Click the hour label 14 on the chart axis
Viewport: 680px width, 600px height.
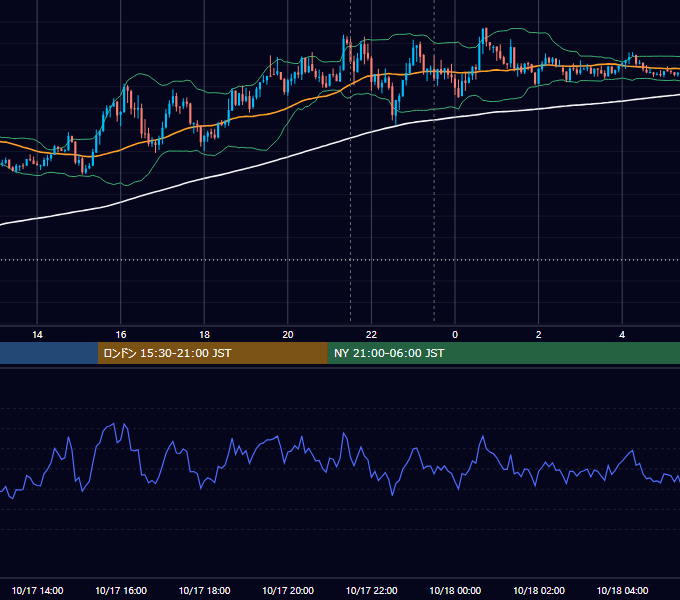point(37,335)
